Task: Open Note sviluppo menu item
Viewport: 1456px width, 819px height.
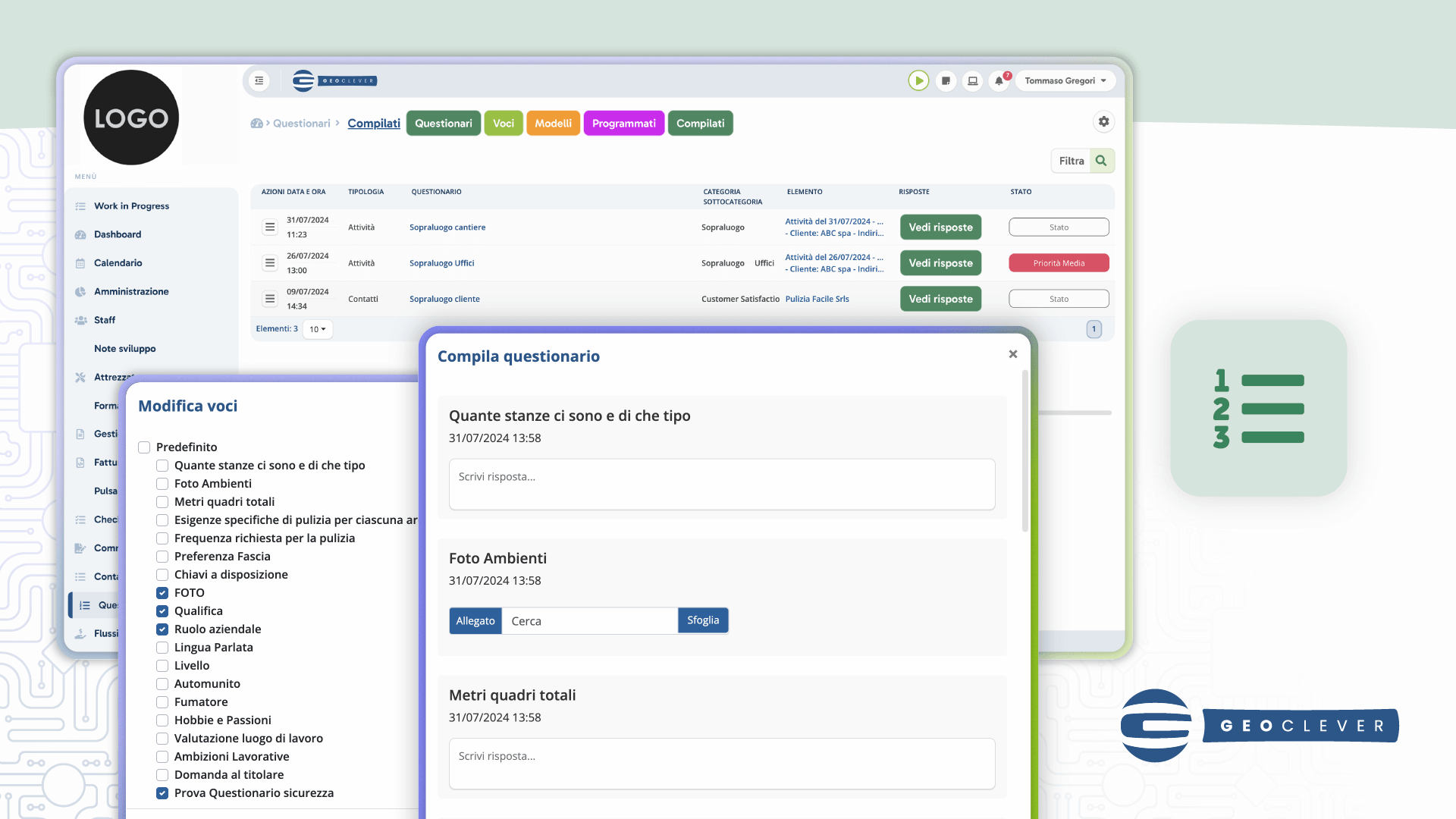Action: 124,349
